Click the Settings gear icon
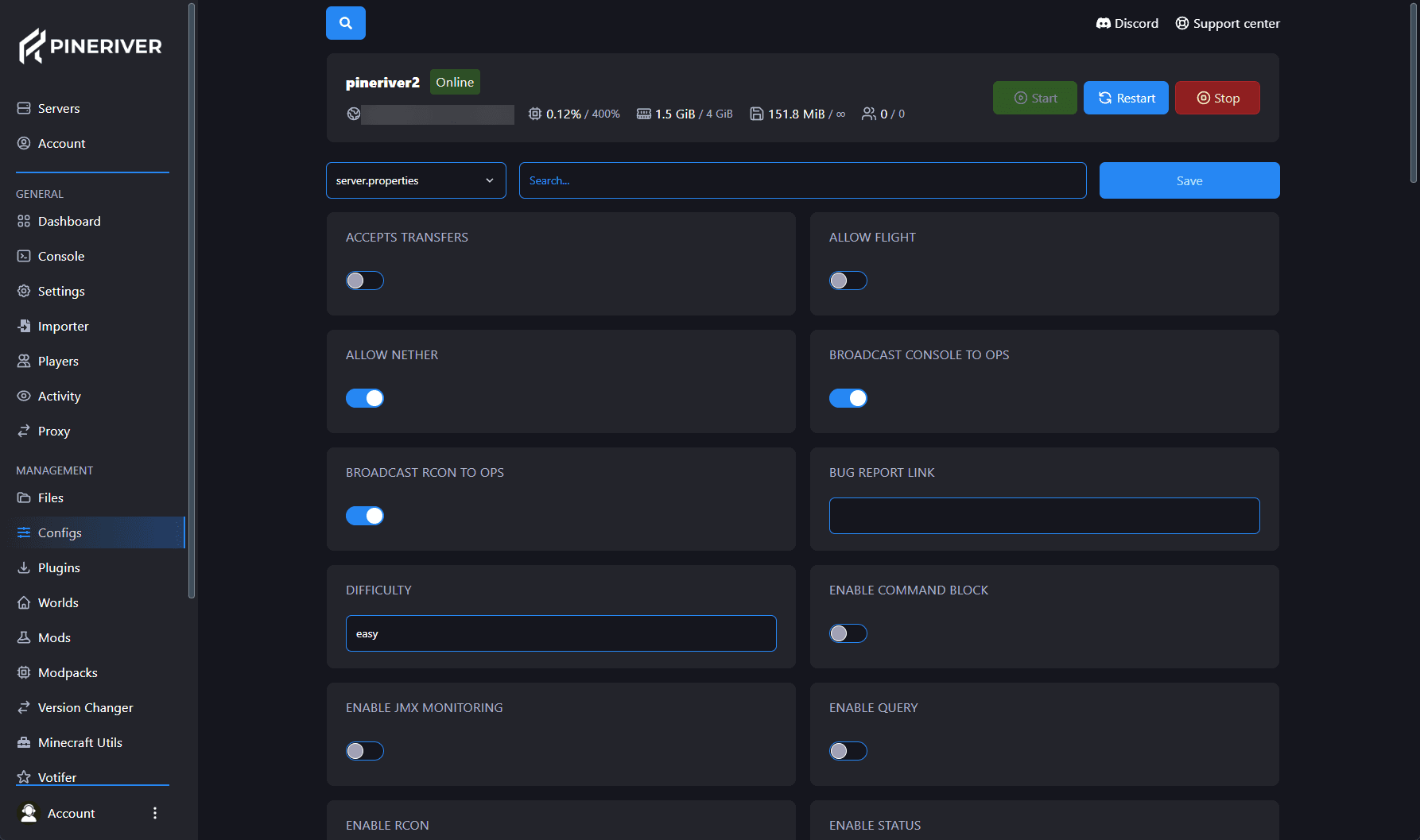This screenshot has height=840, width=1420. [x=24, y=291]
